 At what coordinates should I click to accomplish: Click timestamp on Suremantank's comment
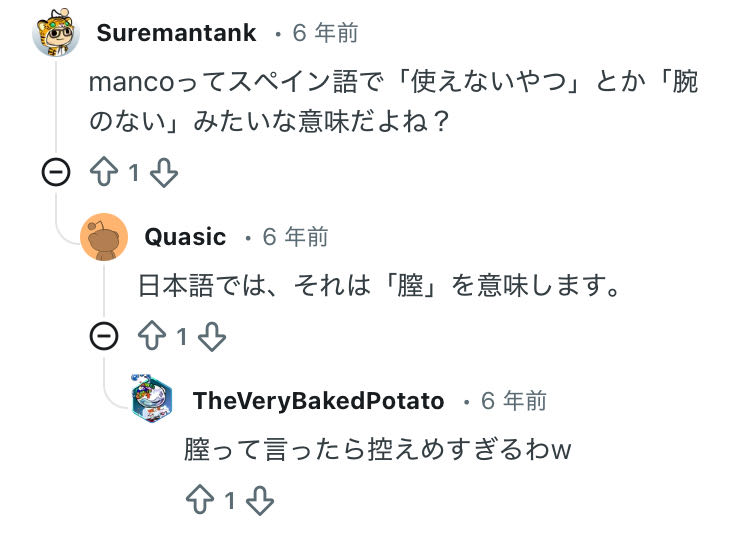point(325,34)
